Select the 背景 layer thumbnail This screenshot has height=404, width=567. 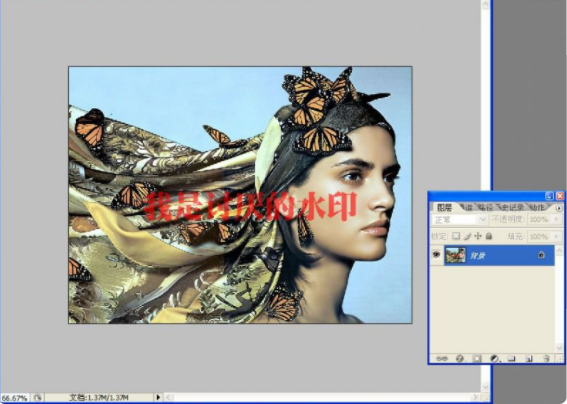tap(455, 255)
